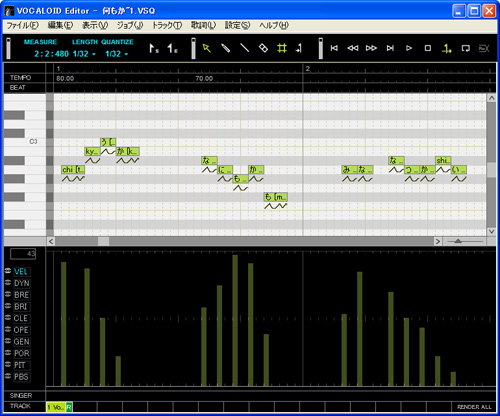Click the green R render button
The width and height of the screenshot is (500, 416).
(69, 407)
